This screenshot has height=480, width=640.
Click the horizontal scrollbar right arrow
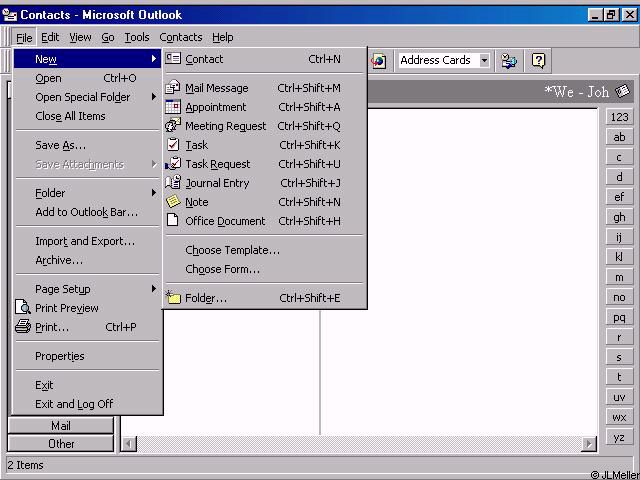click(x=589, y=444)
